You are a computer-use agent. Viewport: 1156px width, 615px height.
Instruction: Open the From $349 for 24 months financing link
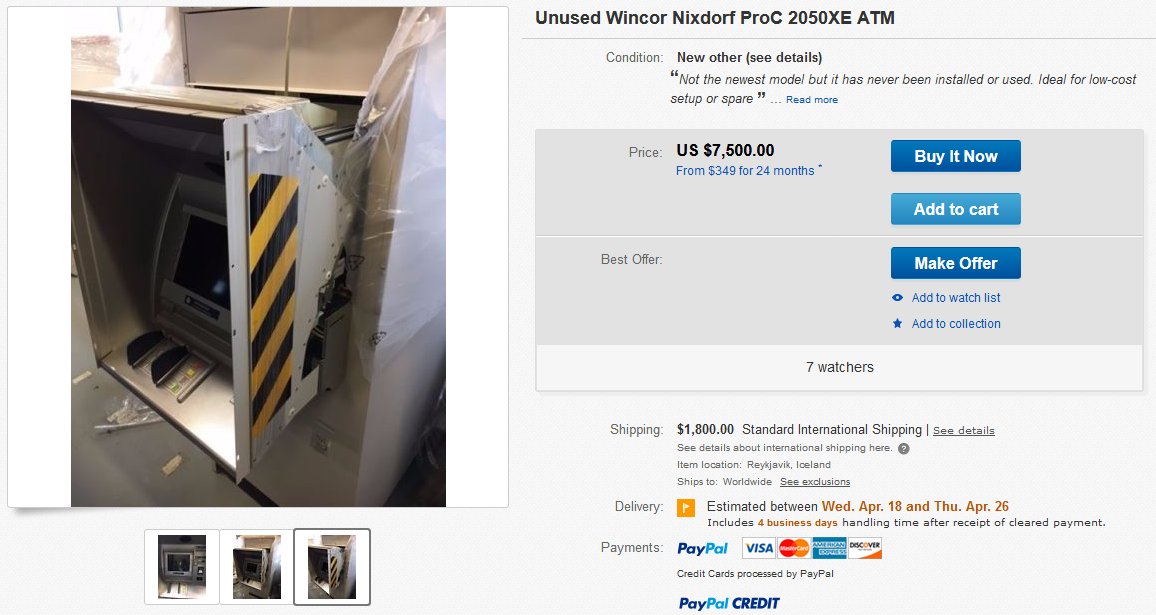[x=745, y=170]
